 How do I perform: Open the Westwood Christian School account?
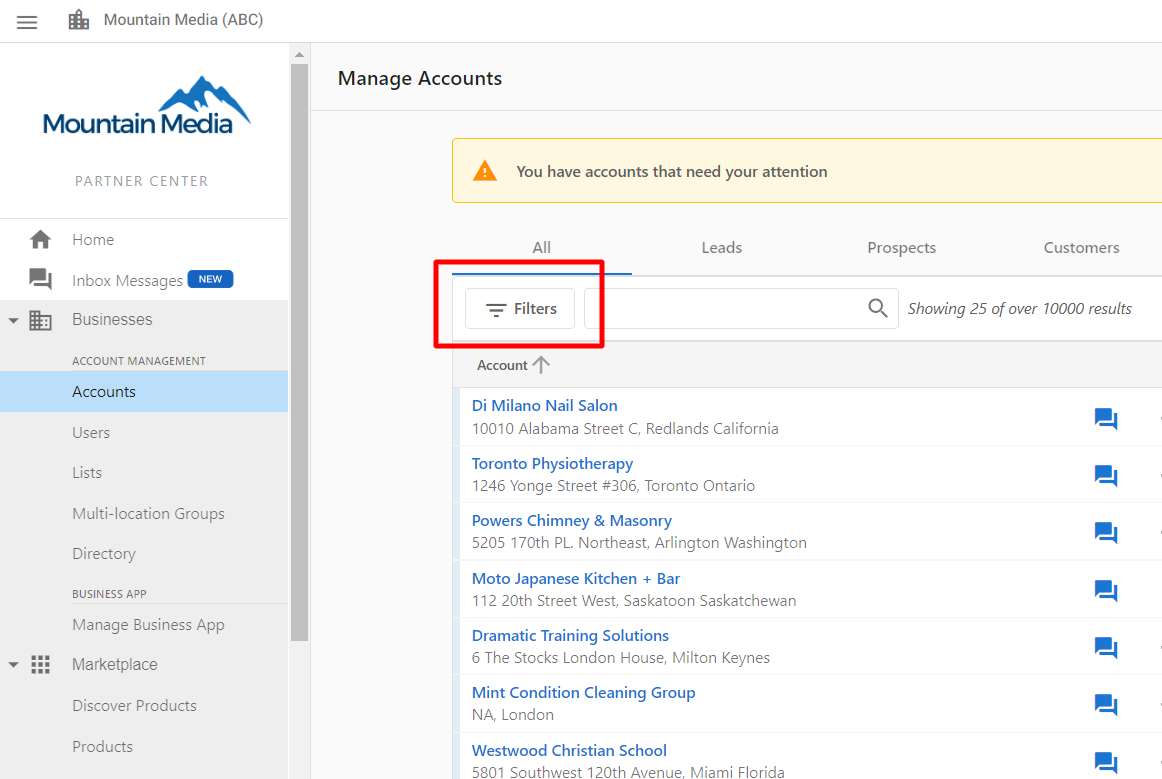click(569, 750)
